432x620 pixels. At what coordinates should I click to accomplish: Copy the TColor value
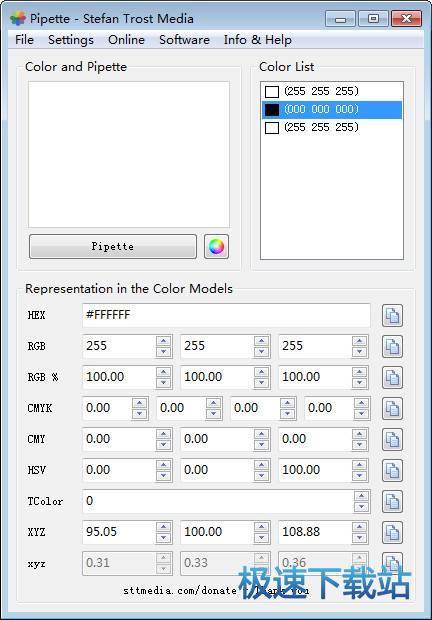click(x=392, y=501)
